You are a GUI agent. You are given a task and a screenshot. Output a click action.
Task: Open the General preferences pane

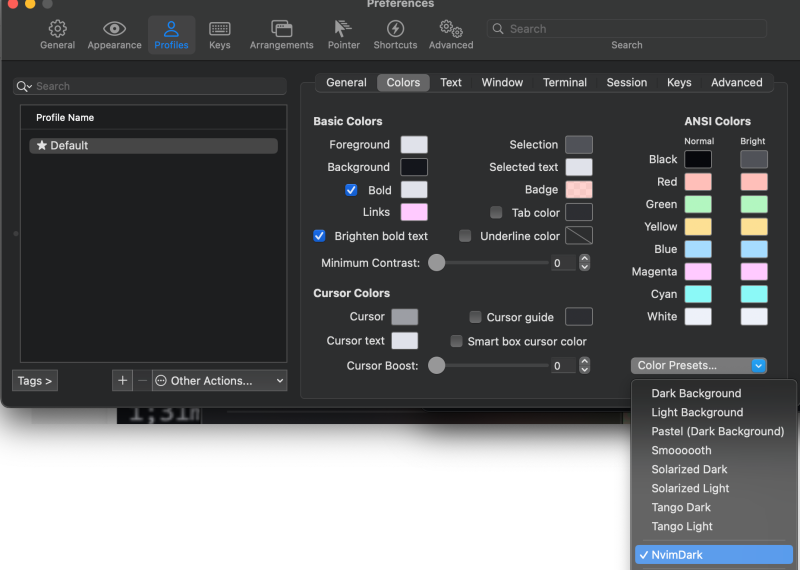(x=57, y=35)
